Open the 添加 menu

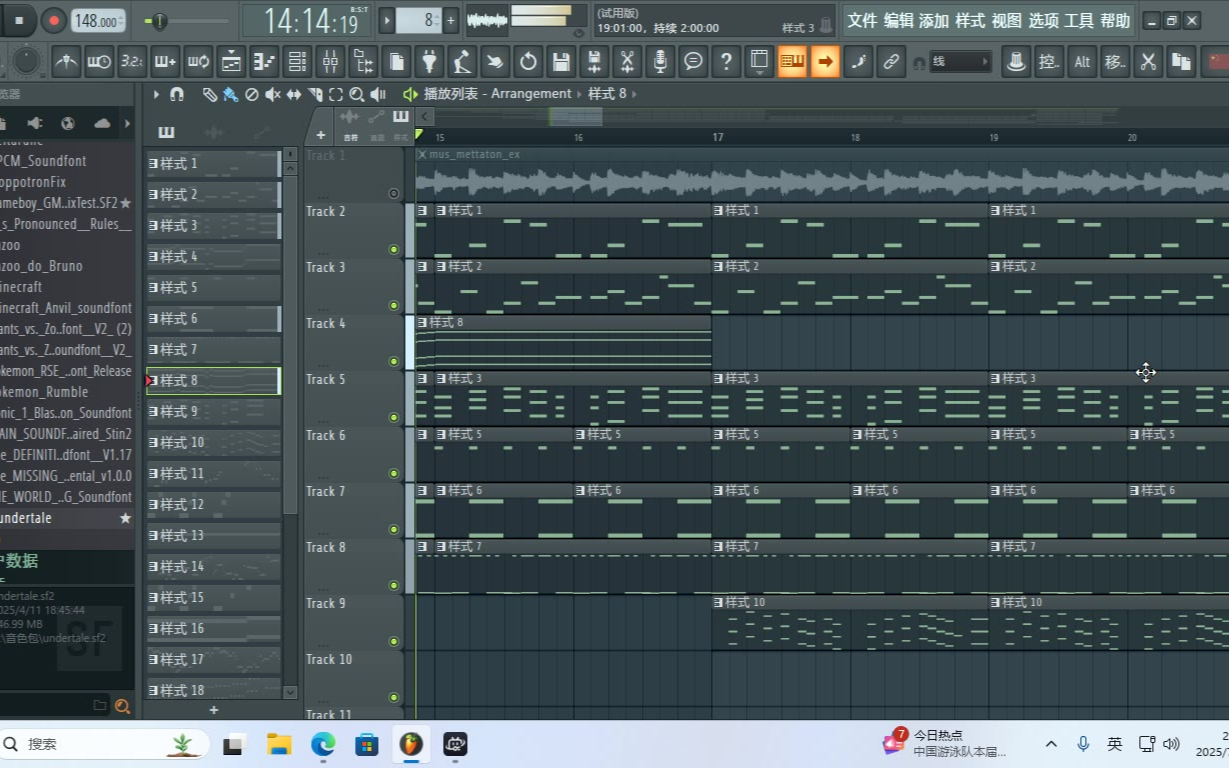point(934,20)
